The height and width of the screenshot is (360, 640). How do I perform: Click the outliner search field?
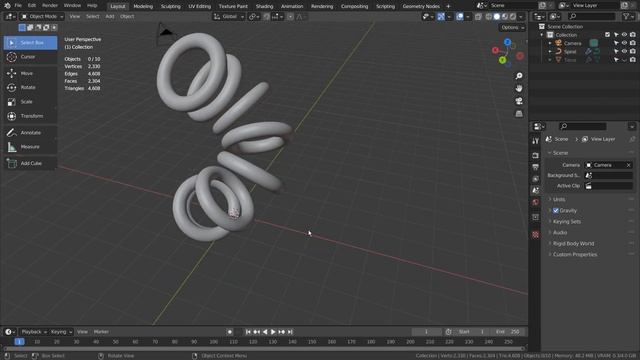[592, 16]
